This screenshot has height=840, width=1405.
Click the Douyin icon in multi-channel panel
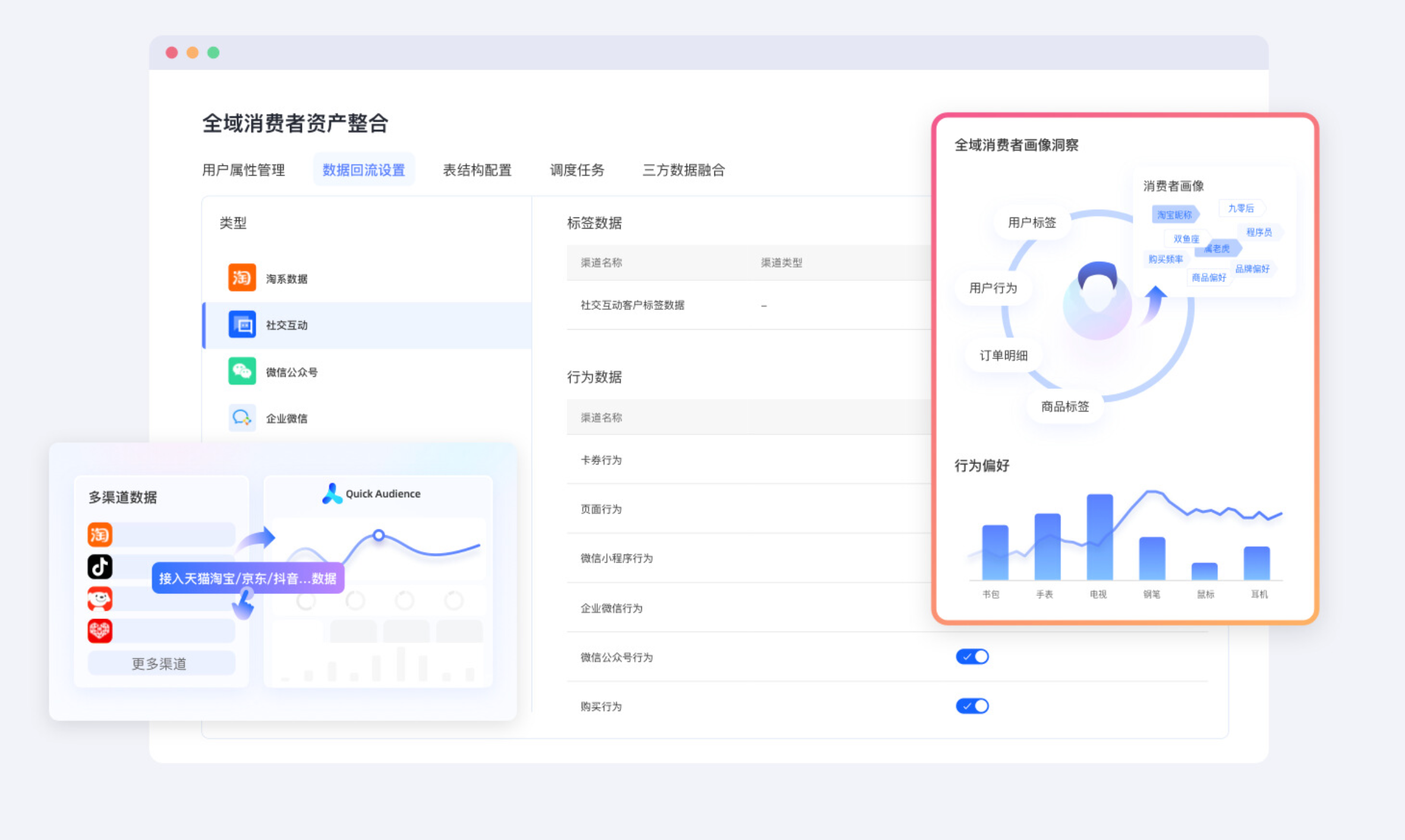point(100,567)
